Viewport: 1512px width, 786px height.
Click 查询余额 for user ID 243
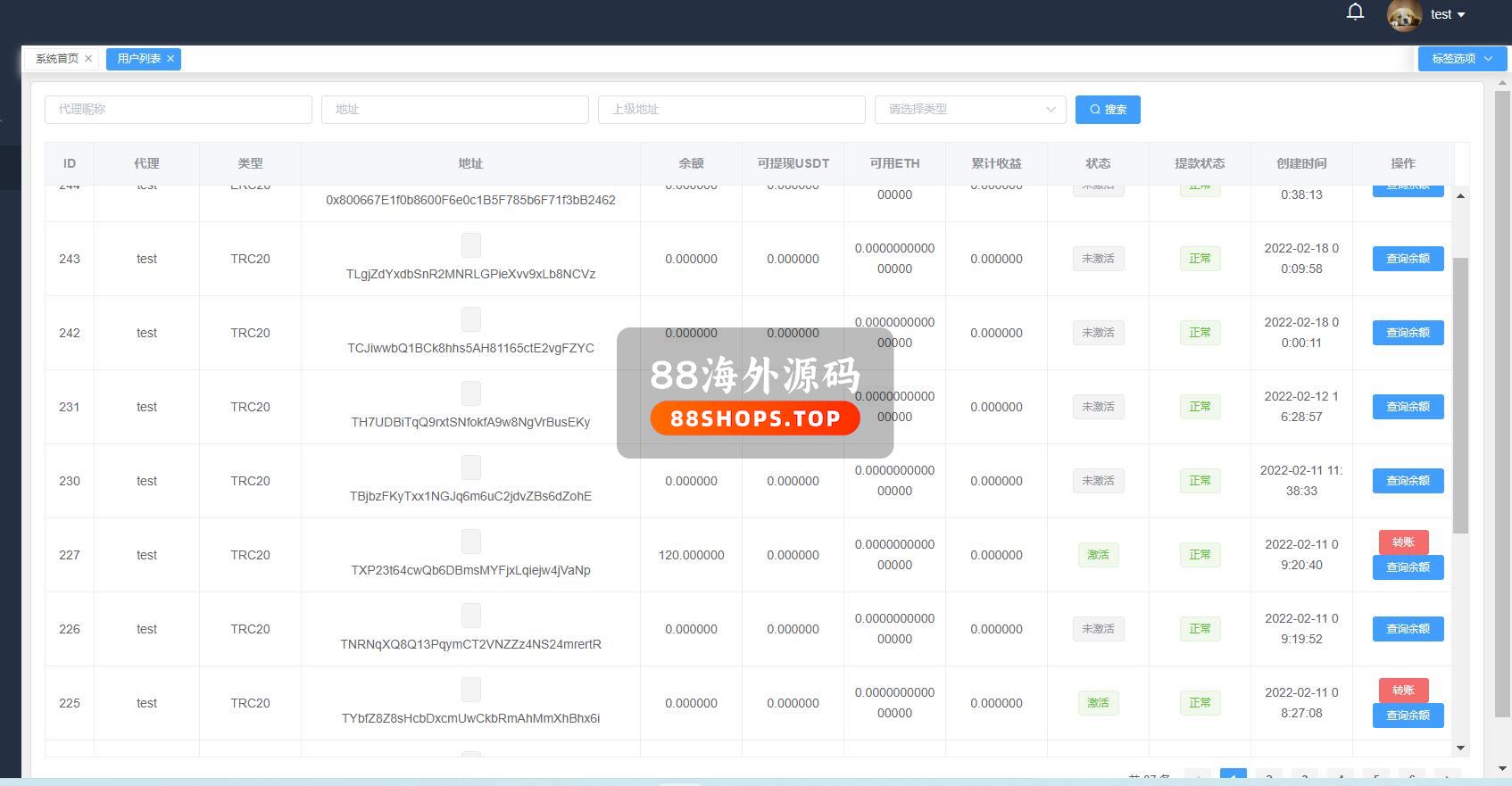(x=1408, y=259)
